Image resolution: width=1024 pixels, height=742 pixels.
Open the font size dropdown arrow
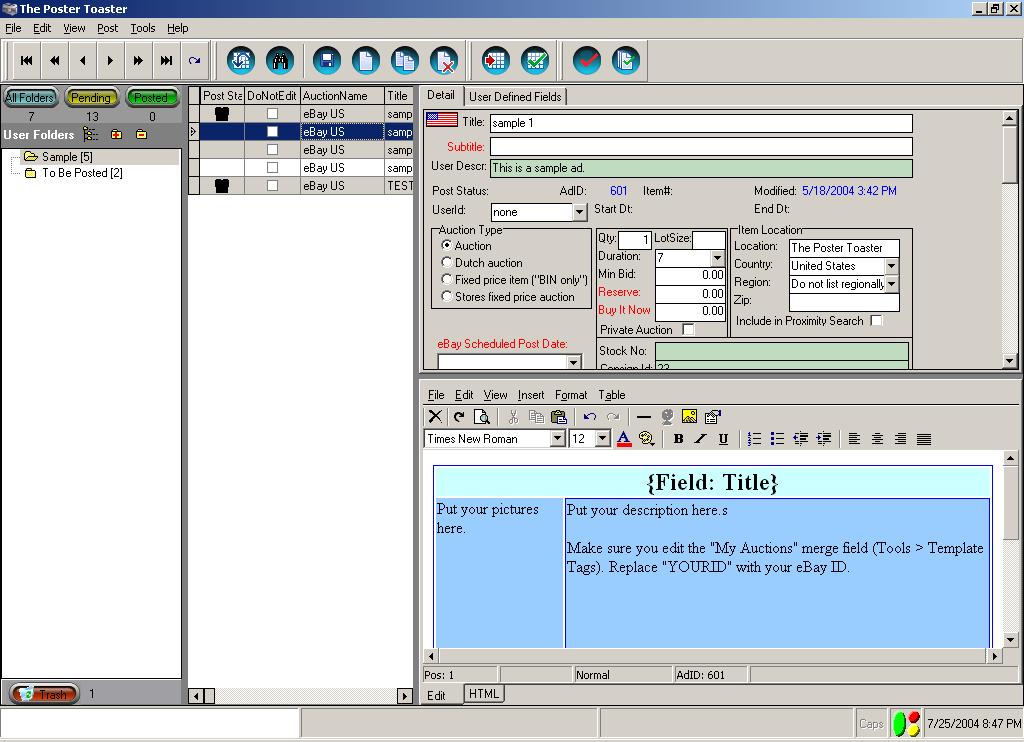tap(603, 439)
